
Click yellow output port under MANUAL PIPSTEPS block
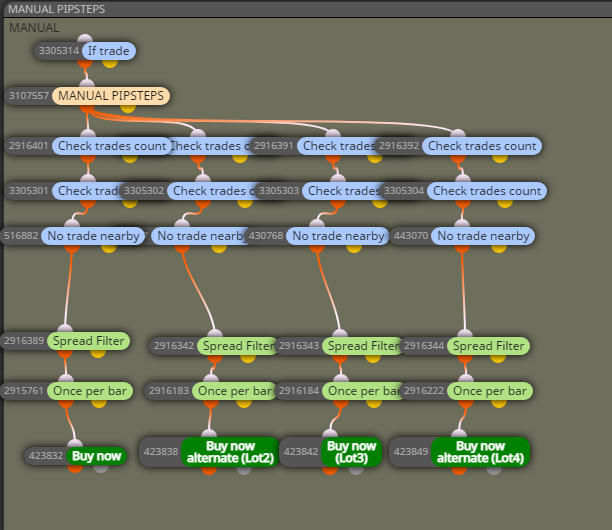click(128, 108)
